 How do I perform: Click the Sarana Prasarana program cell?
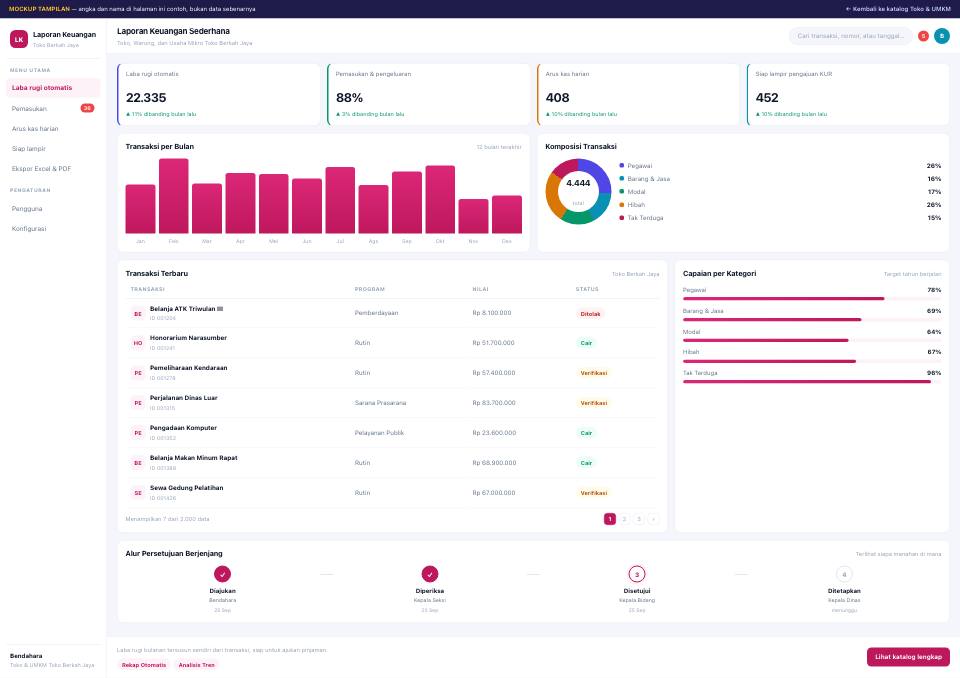tap(380, 403)
